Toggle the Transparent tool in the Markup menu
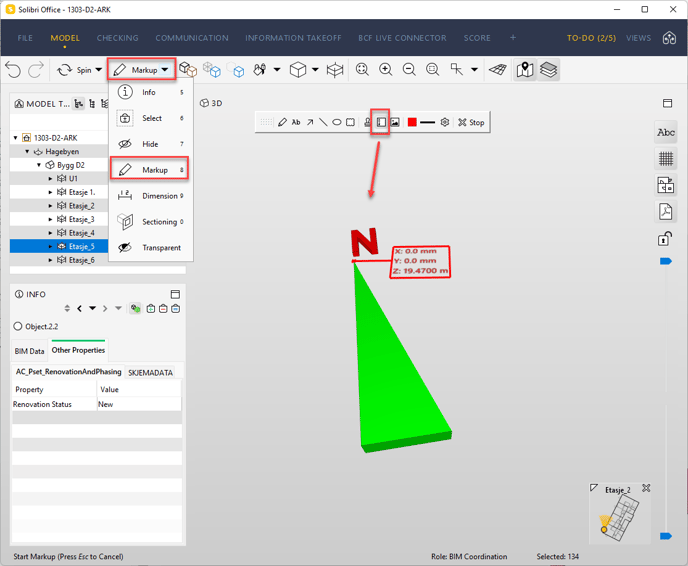688x566 pixels. [x=150, y=248]
